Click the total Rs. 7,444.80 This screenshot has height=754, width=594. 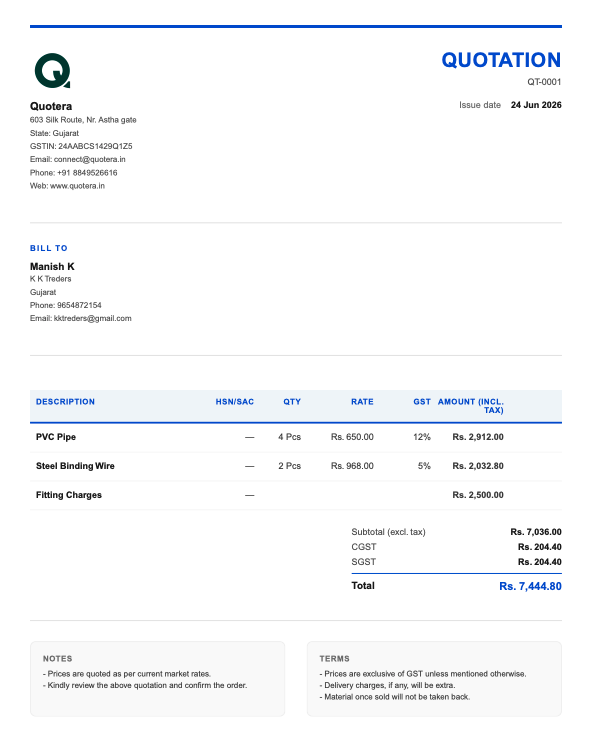(x=530, y=586)
